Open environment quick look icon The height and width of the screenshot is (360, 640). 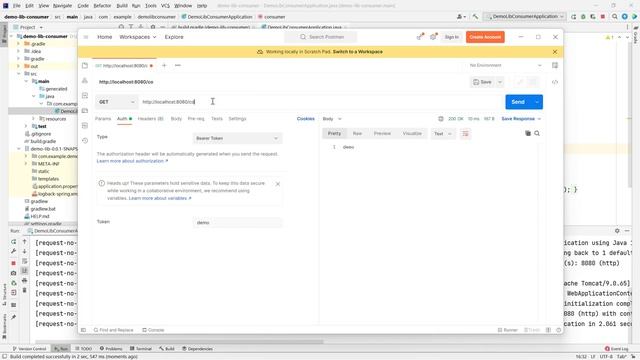pyautogui.click(x=555, y=65)
